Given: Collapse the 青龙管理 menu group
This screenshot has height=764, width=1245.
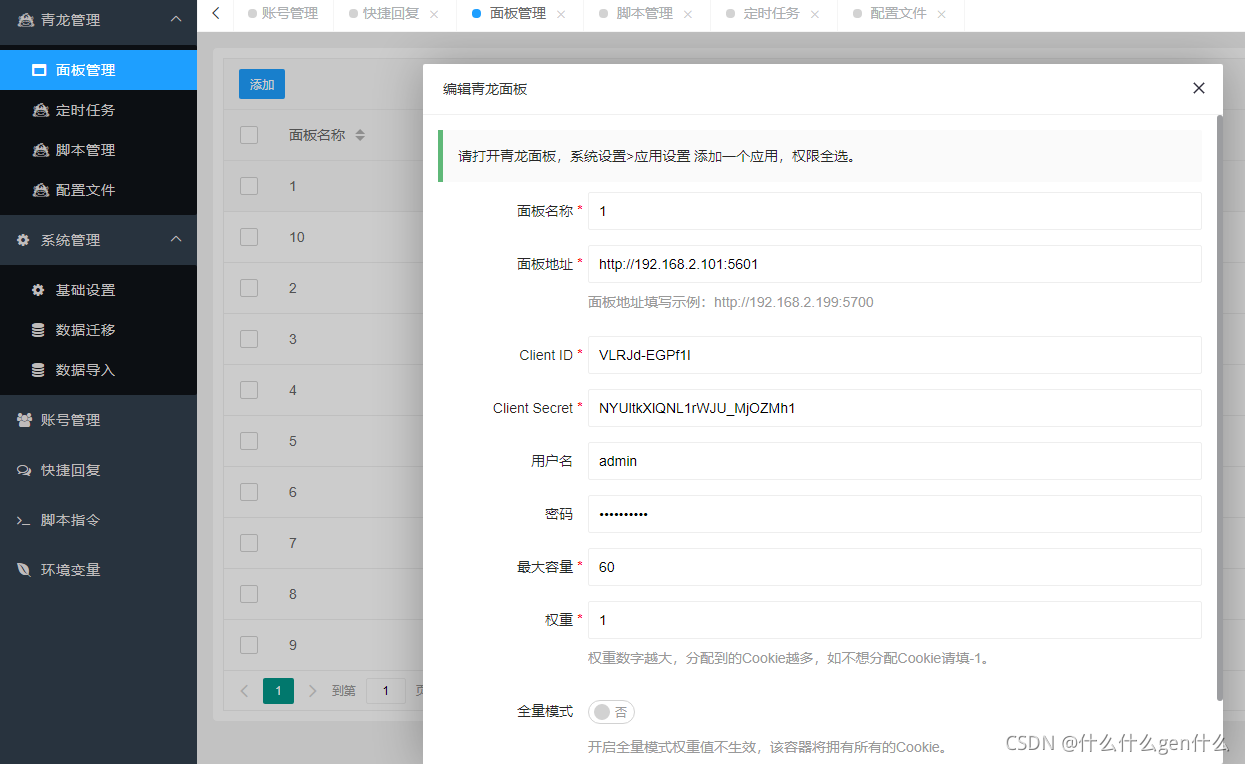Looking at the screenshot, I should click(176, 19).
